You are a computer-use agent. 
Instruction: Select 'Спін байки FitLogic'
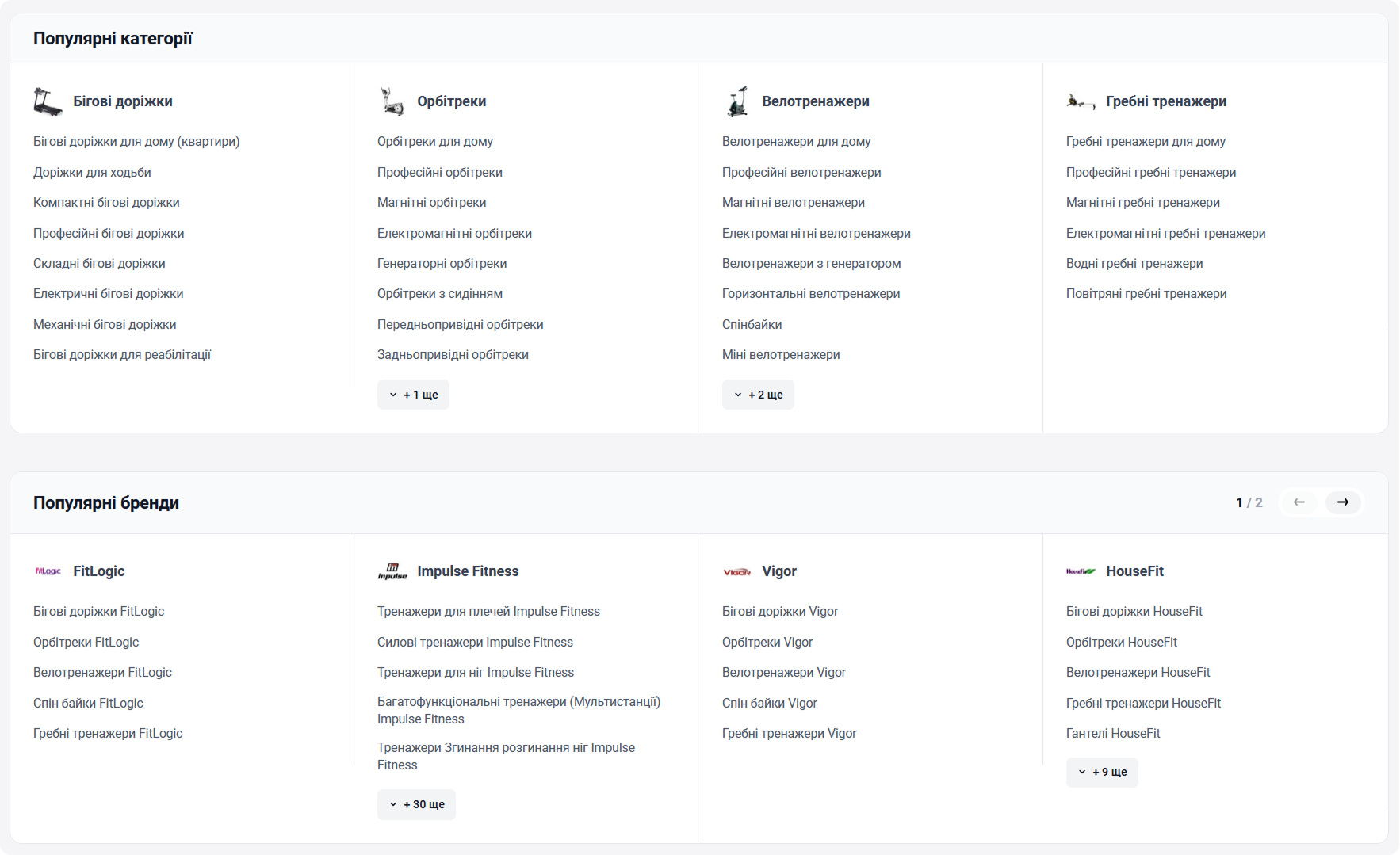point(89,704)
